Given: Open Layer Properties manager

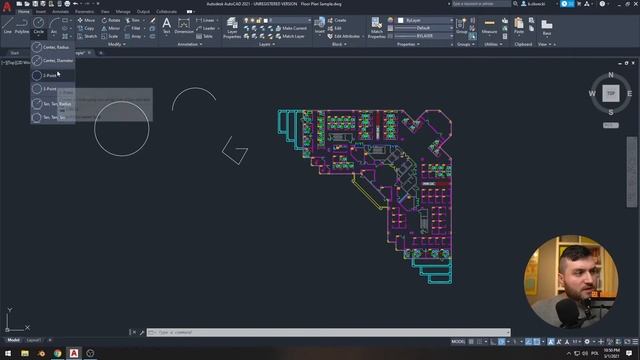Looking at the screenshot, I should [x=232, y=28].
